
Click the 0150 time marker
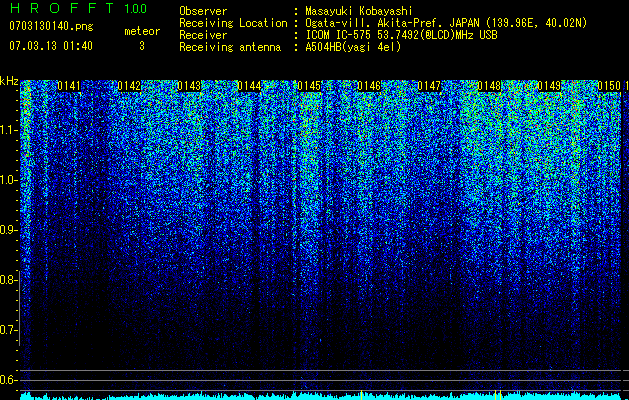609,86
